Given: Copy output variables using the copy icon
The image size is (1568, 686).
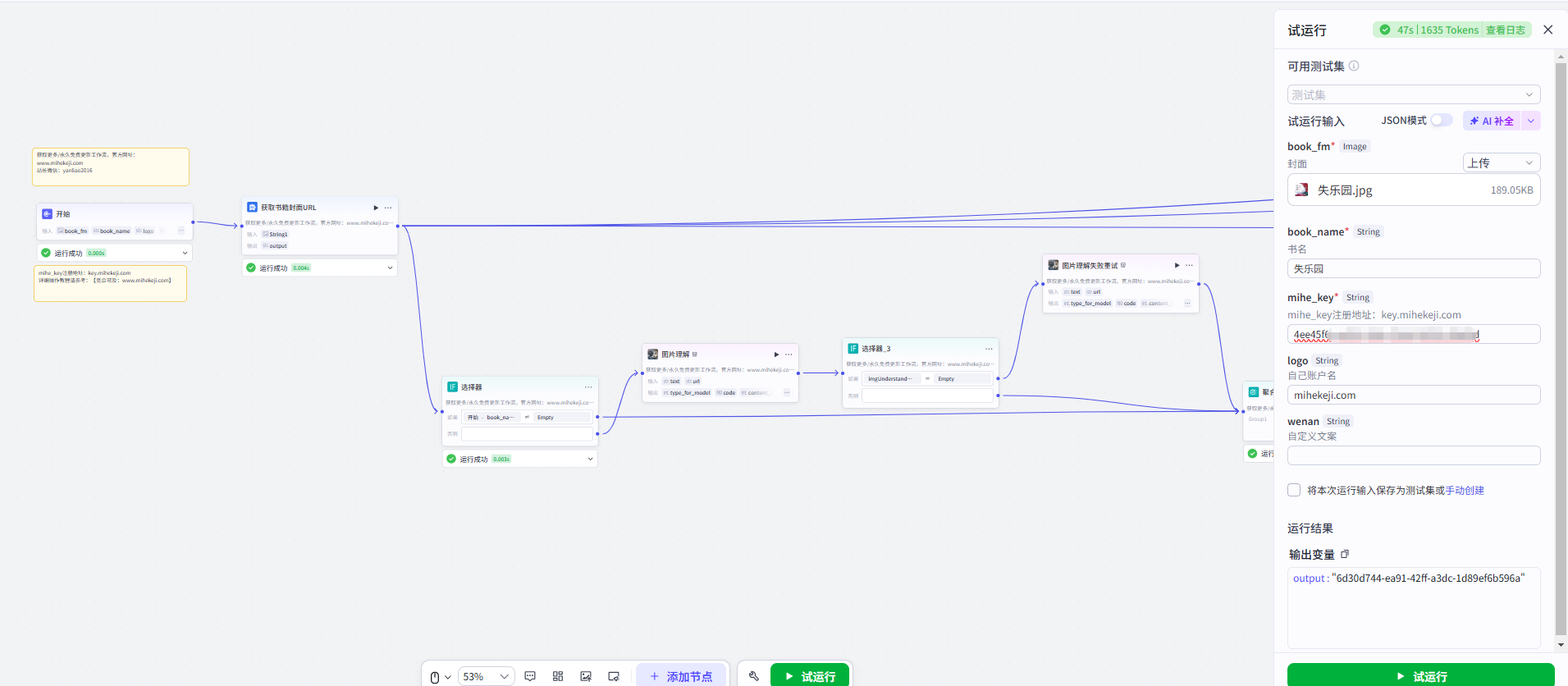Looking at the screenshot, I should click(1345, 554).
